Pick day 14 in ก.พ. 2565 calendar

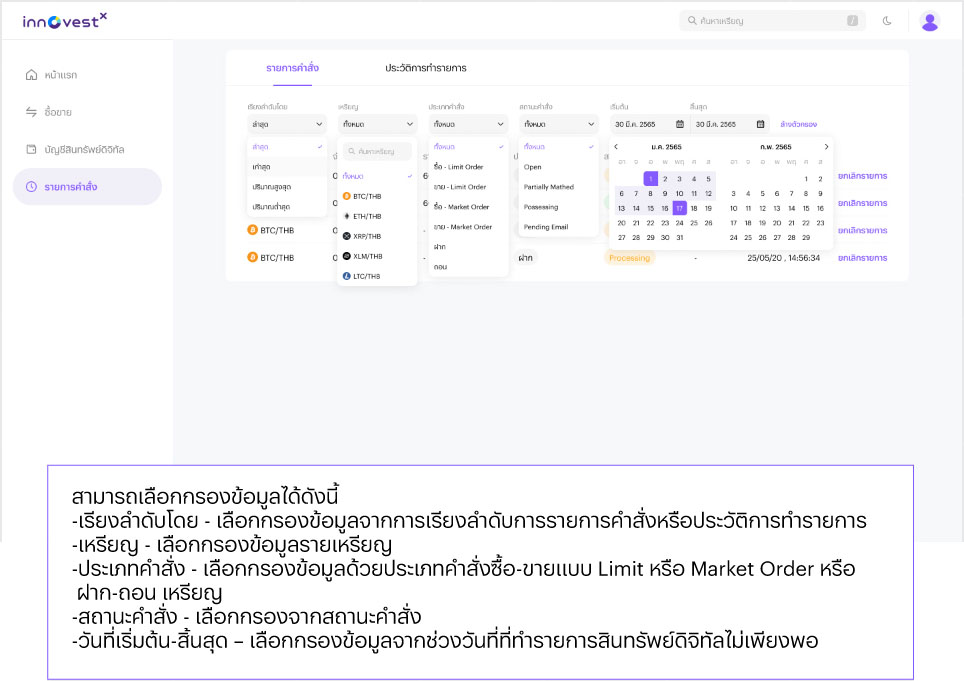tap(791, 208)
